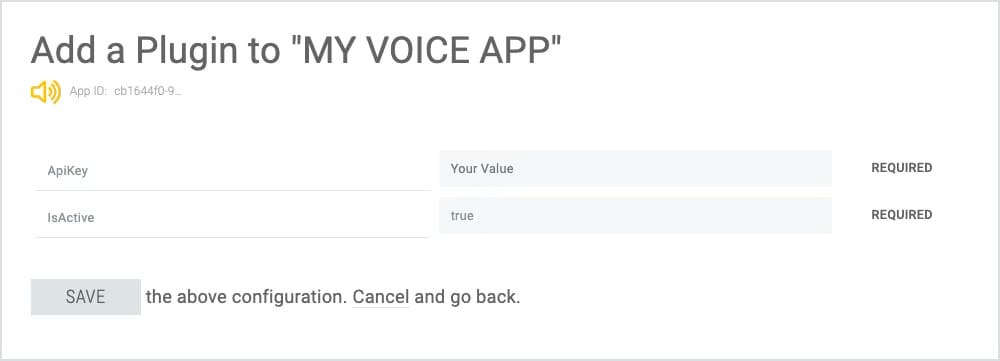Focus the ApiKey parameter name field
The width and height of the screenshot is (1000, 361).
pos(233,171)
